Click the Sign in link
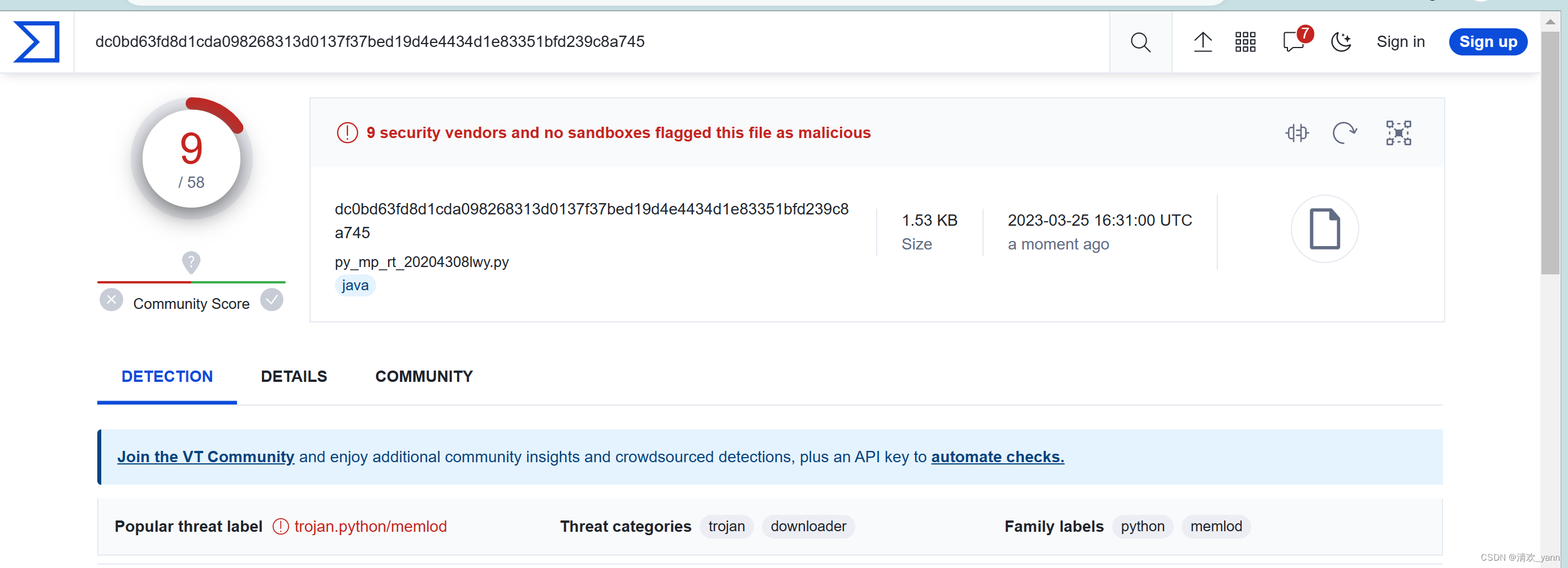Screen dimensions: 1568x568 point(1400,41)
